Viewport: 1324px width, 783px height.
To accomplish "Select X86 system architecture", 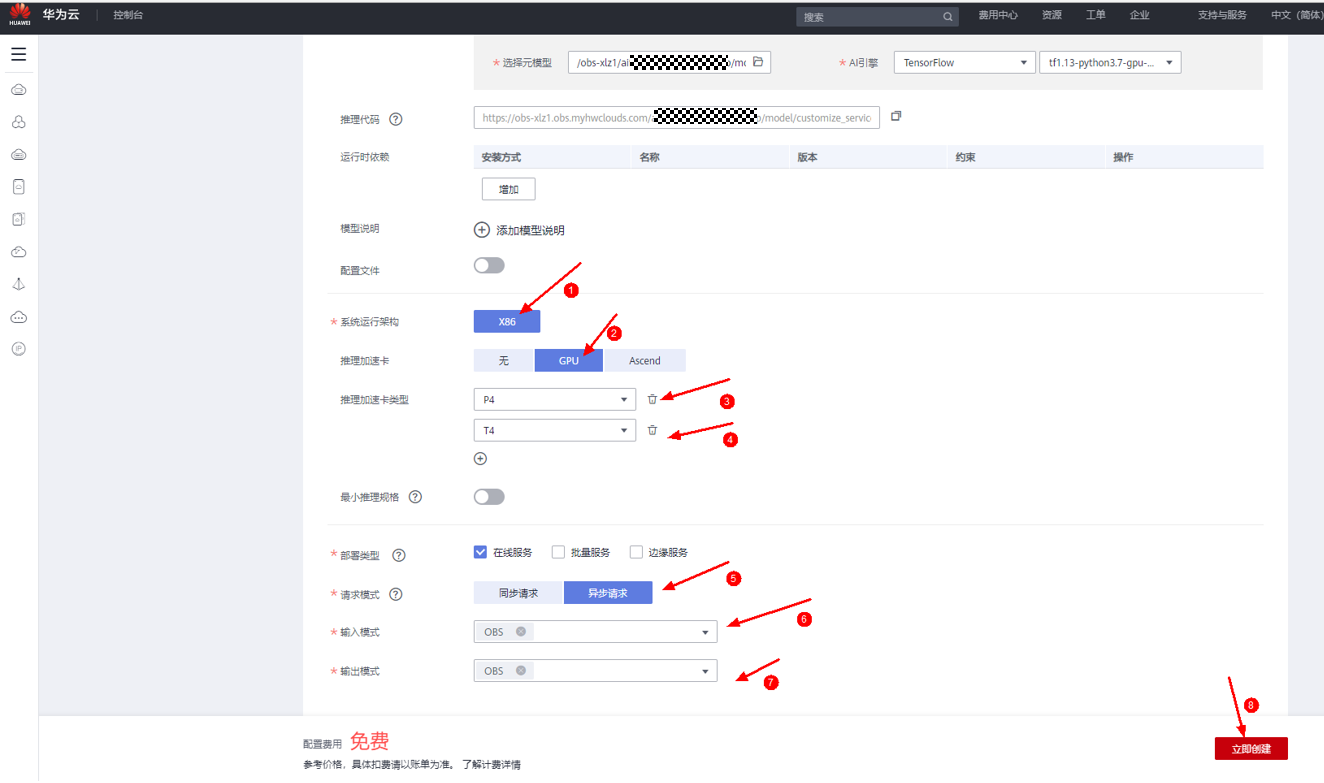I will pos(507,321).
